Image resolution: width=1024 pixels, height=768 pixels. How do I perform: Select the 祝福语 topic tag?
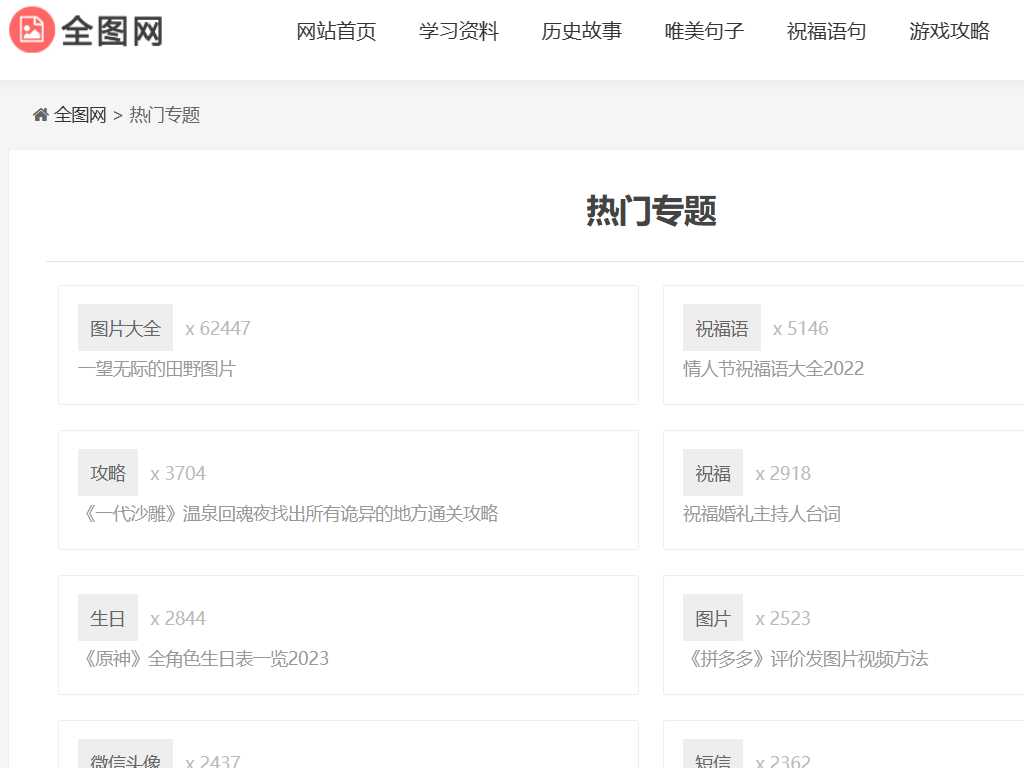coord(721,327)
